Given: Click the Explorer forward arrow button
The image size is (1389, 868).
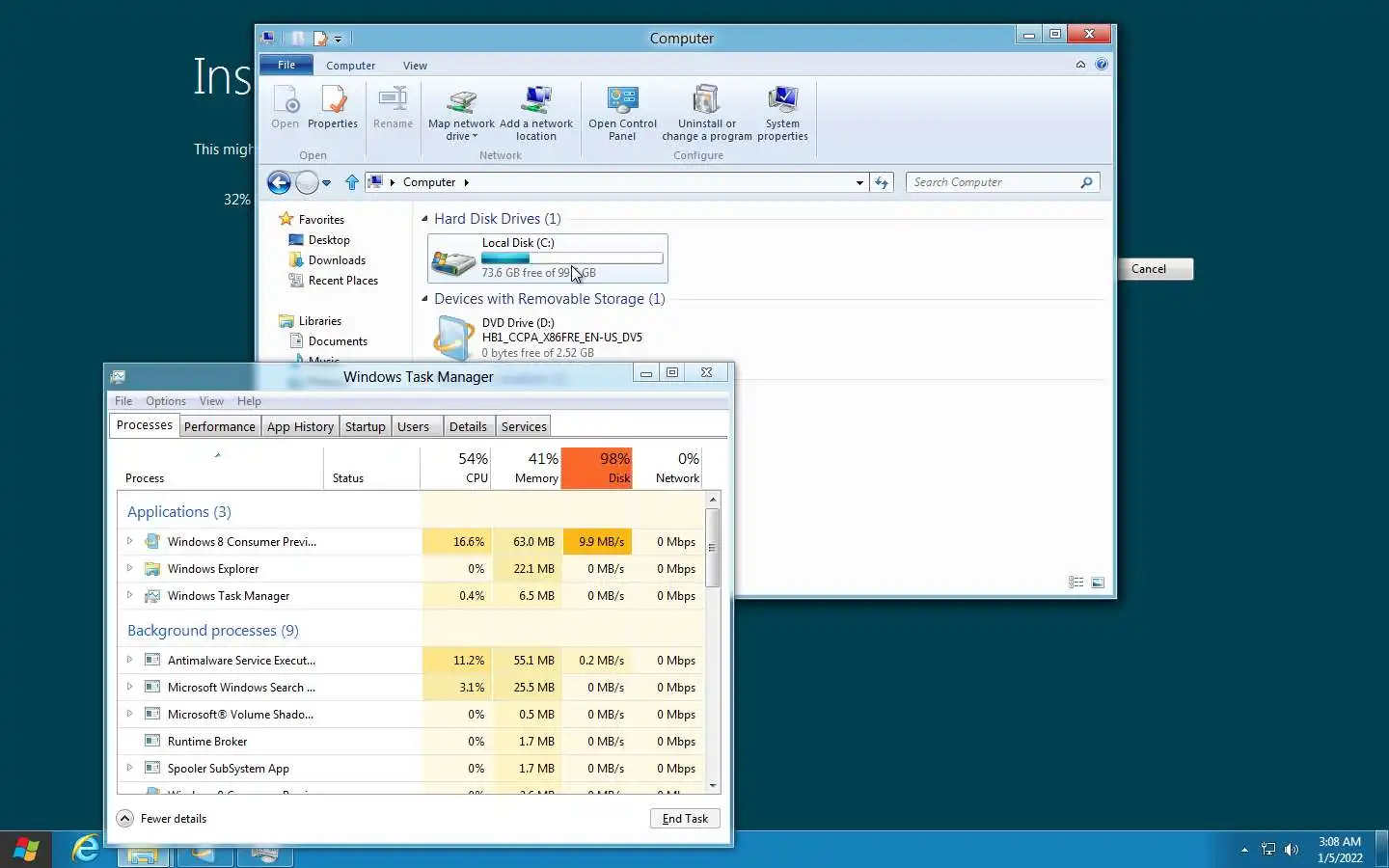Looking at the screenshot, I should [x=307, y=182].
